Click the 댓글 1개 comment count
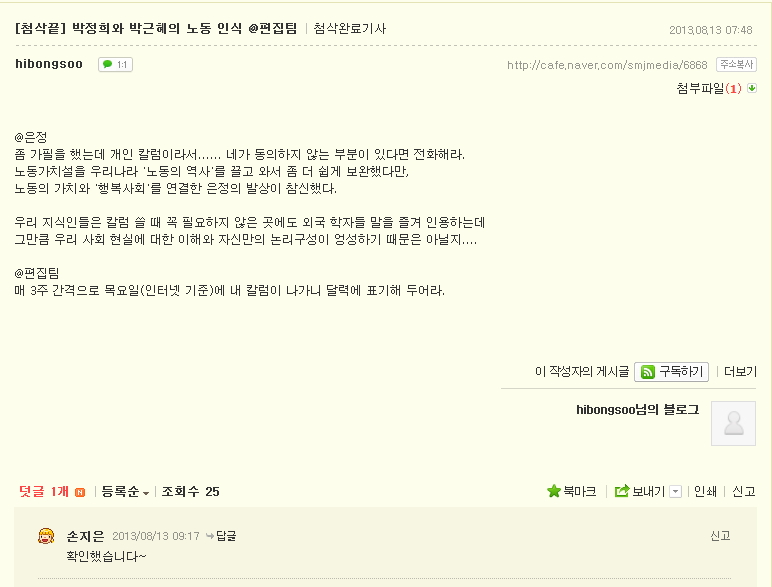772x587 pixels. click(x=44, y=492)
